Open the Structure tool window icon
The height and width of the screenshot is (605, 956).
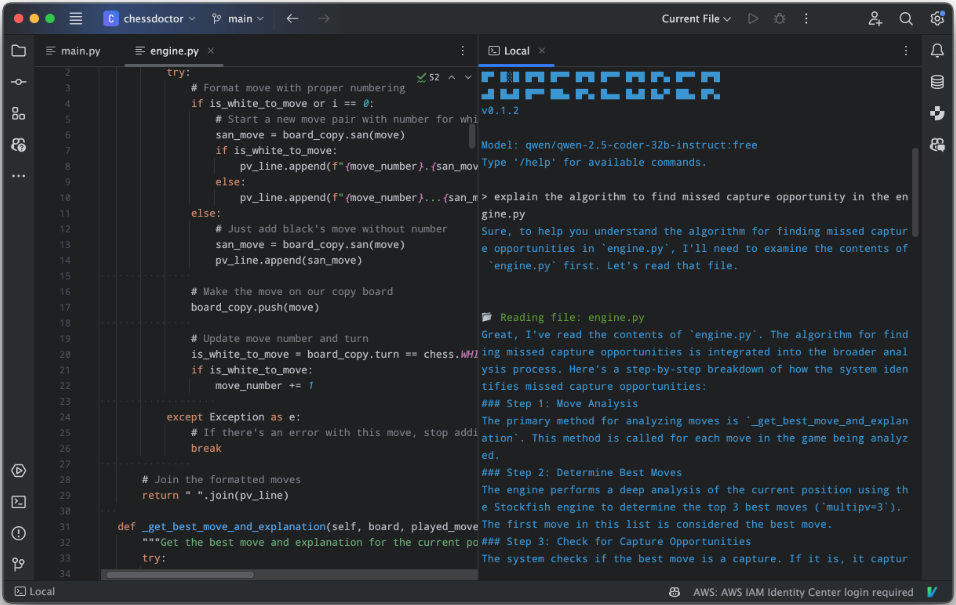tap(19, 113)
